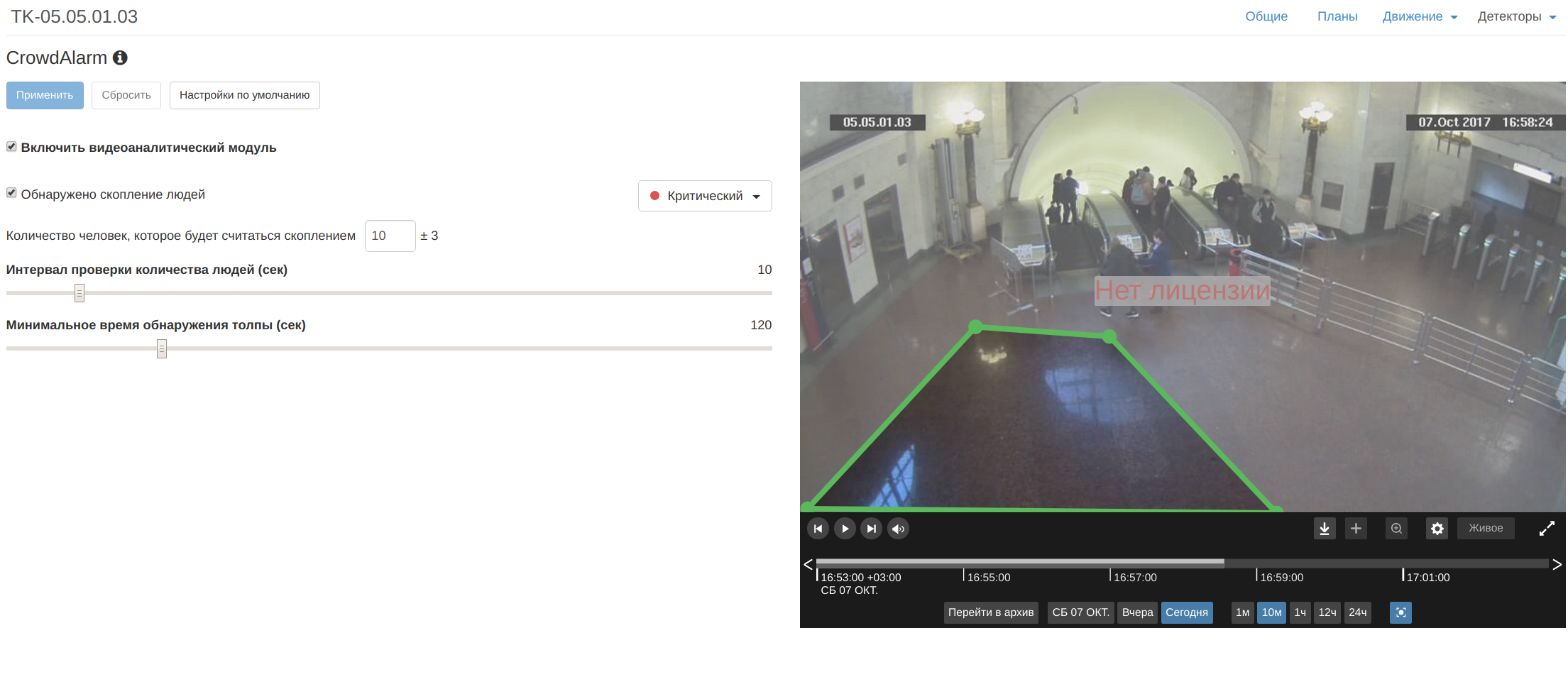
Task: Click the Живое live button
Action: pos(1486,528)
